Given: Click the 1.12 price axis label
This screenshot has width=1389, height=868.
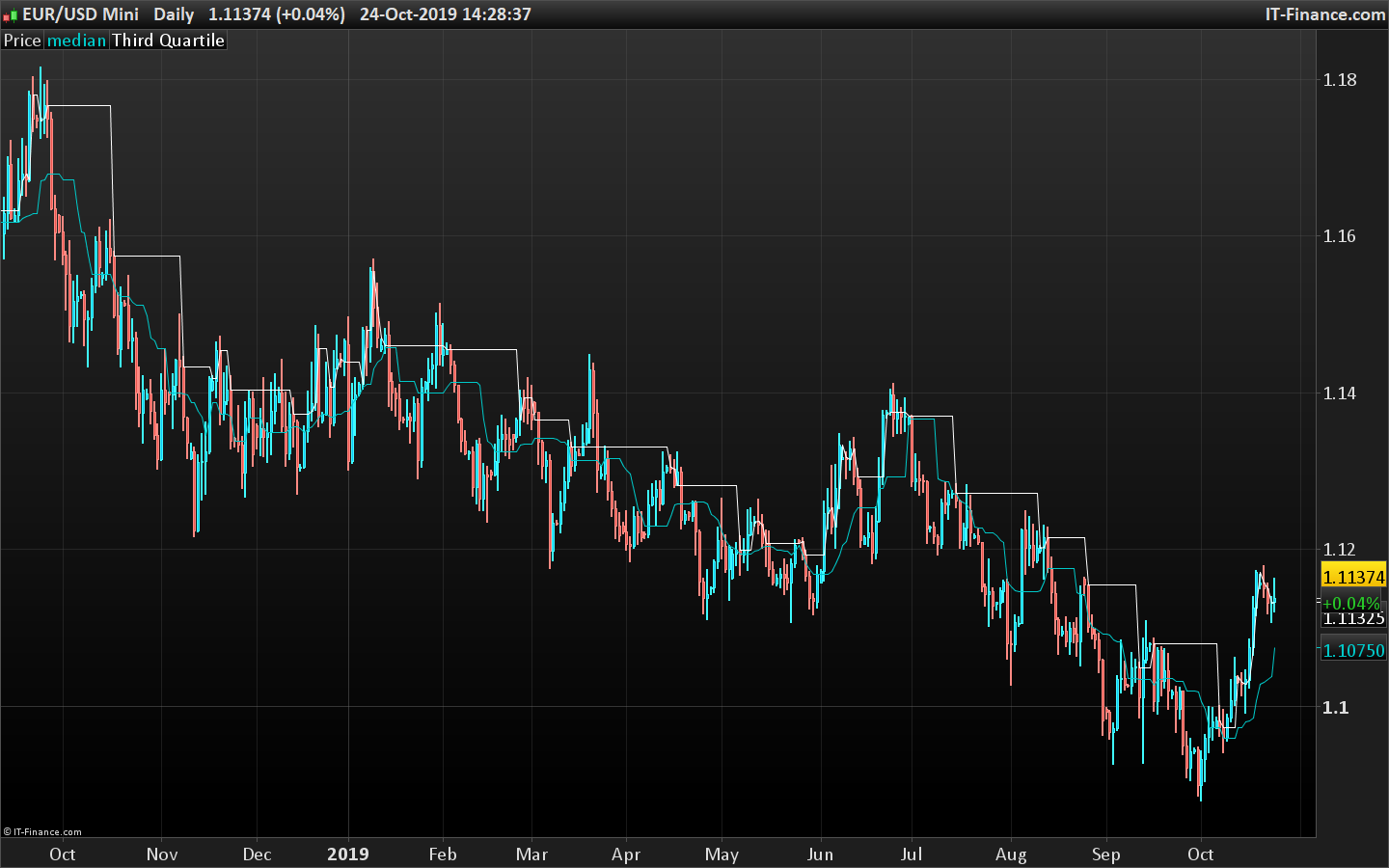Looking at the screenshot, I should [x=1340, y=550].
